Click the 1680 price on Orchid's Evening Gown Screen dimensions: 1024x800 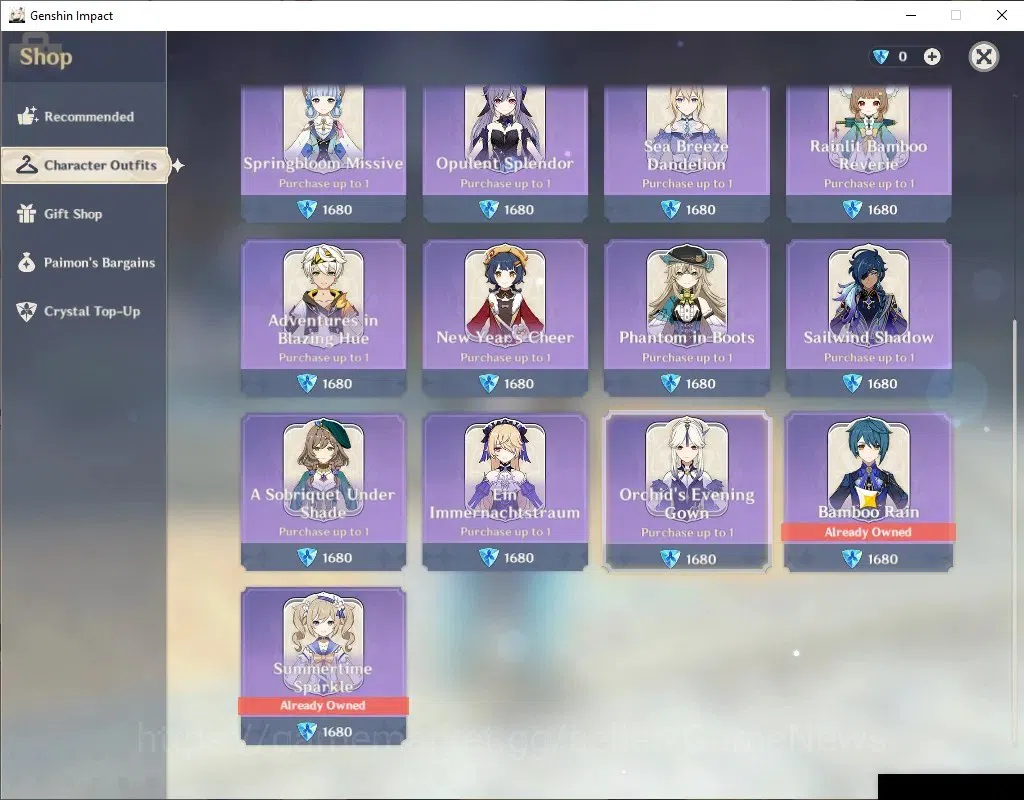701,559
